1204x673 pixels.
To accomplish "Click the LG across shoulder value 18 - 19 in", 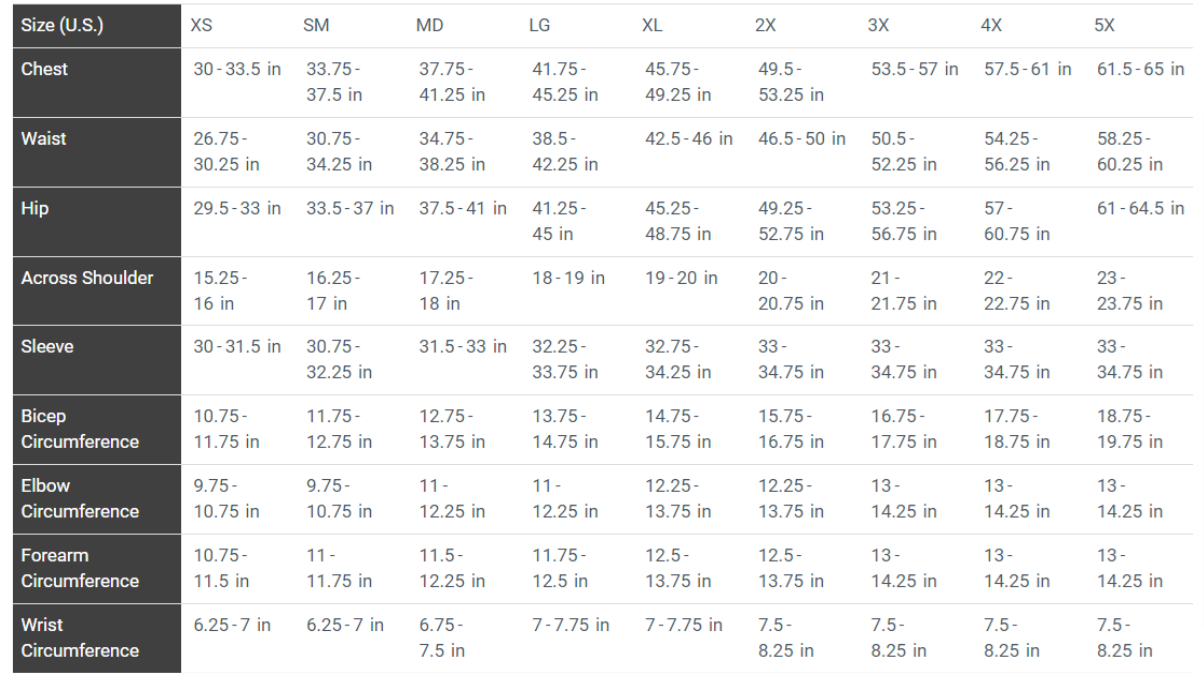I will click(x=568, y=278).
